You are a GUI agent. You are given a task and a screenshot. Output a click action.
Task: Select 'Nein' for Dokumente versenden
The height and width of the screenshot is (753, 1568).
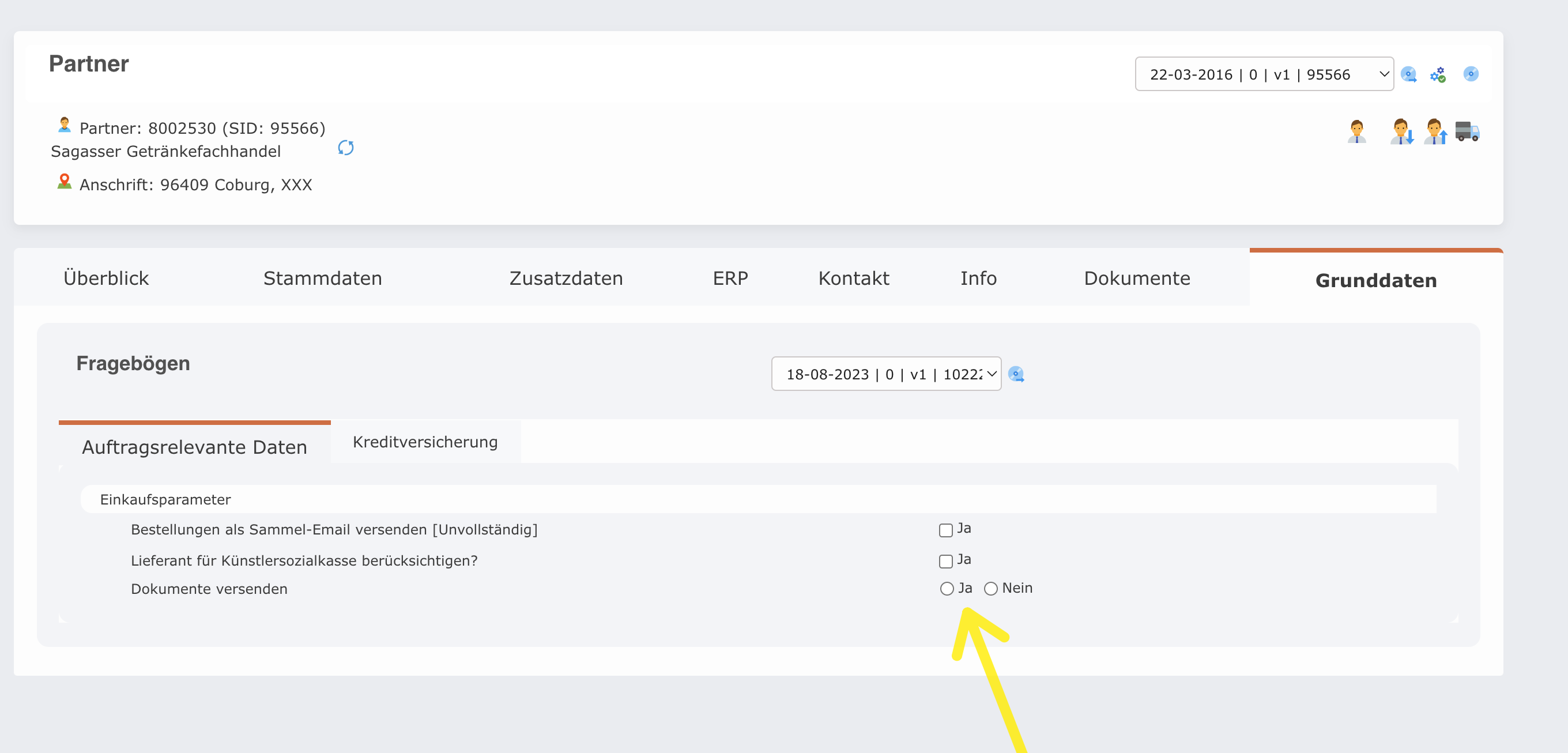click(990, 588)
